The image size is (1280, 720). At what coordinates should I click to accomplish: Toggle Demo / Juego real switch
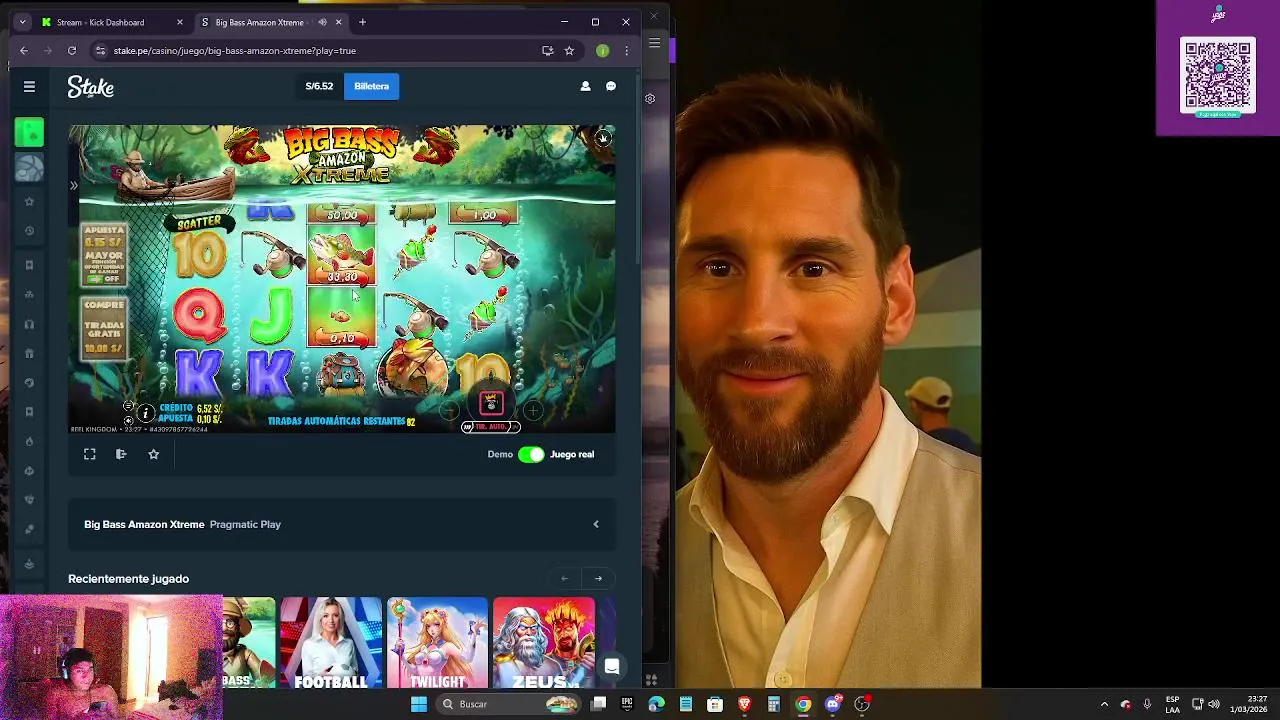pos(531,454)
